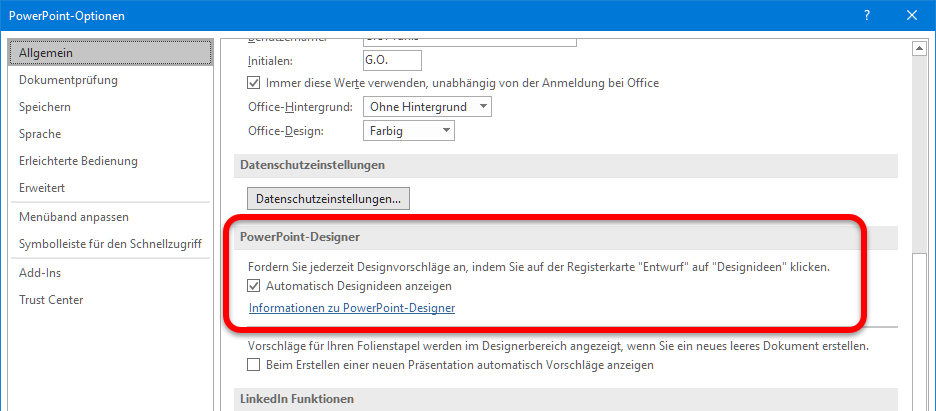Toggle 'Immer diese Werte verwenden' checkbox
936x411 pixels.
(254, 83)
